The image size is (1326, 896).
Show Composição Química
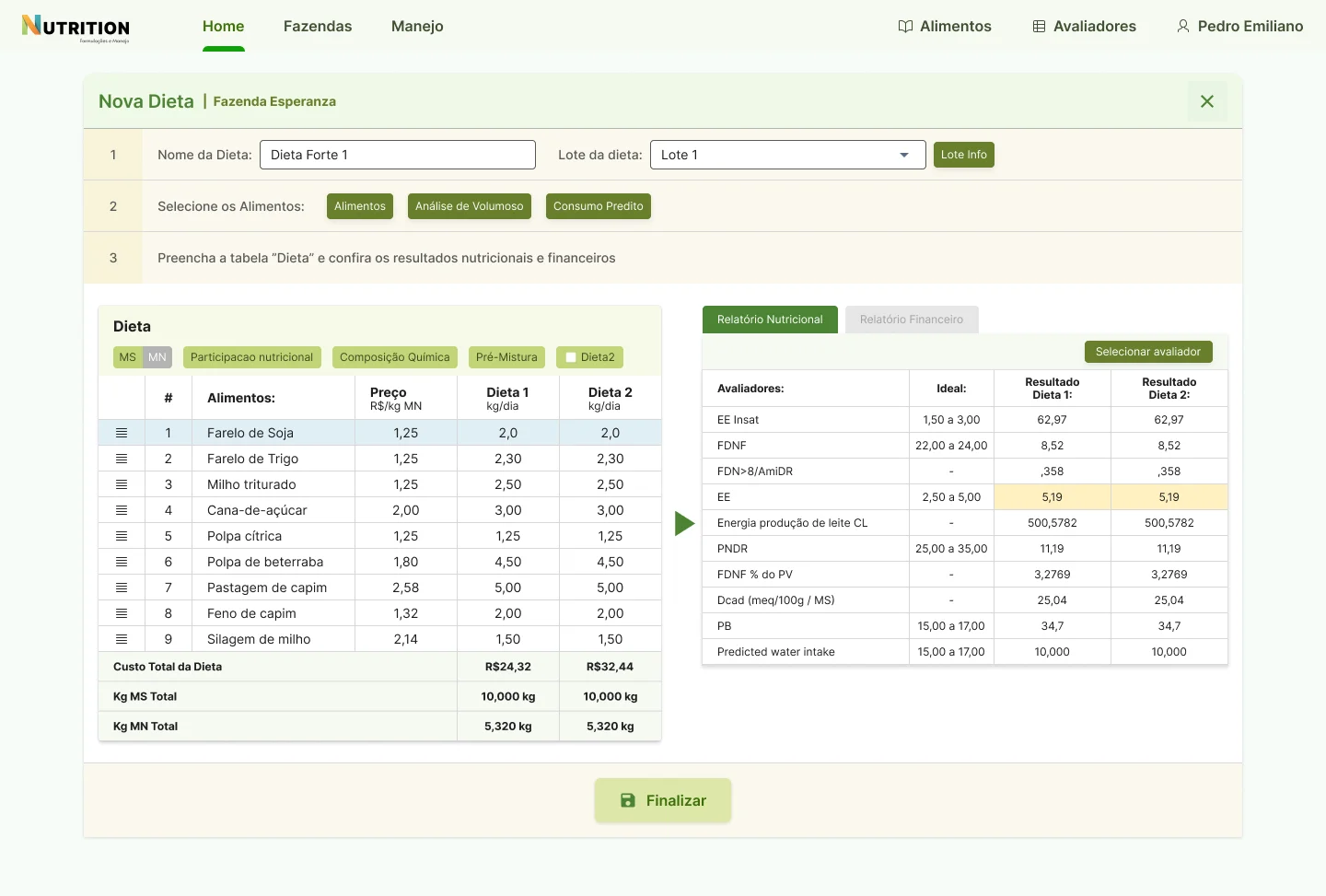click(395, 357)
